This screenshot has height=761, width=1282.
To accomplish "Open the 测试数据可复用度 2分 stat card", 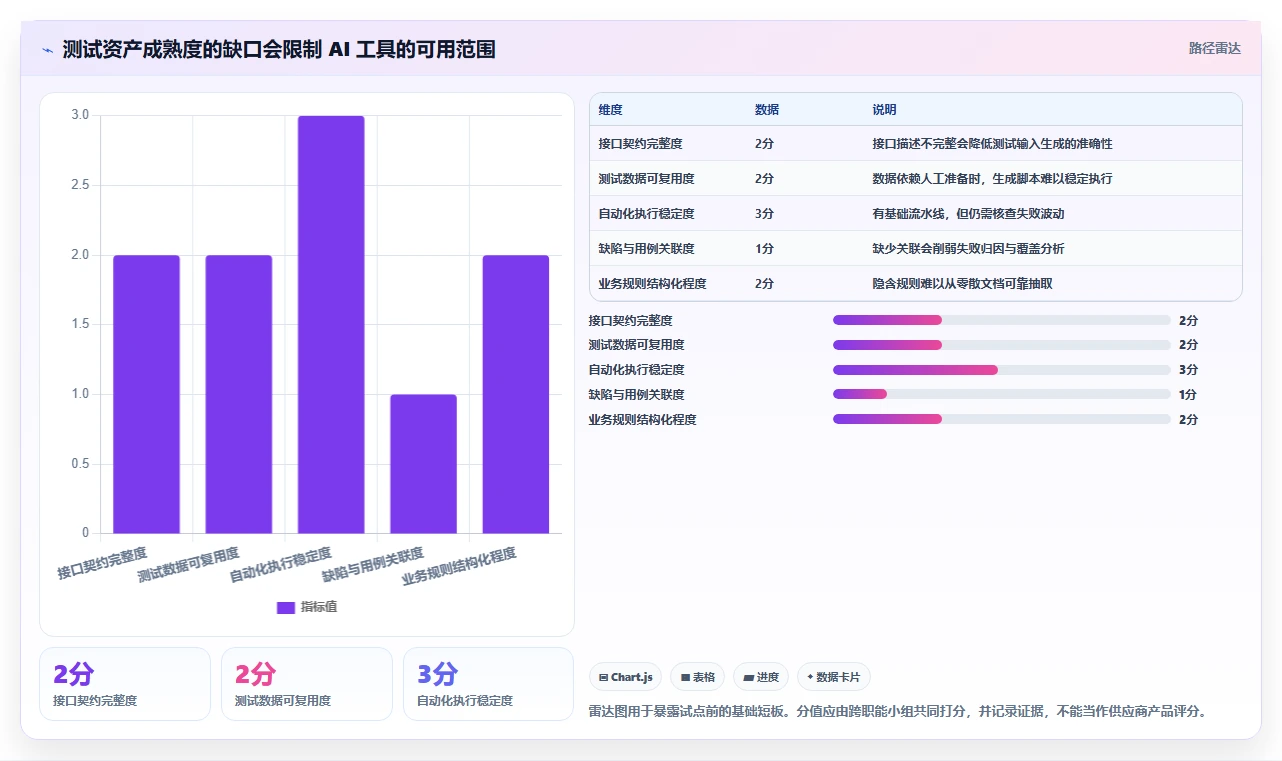I will pyautogui.click(x=307, y=684).
